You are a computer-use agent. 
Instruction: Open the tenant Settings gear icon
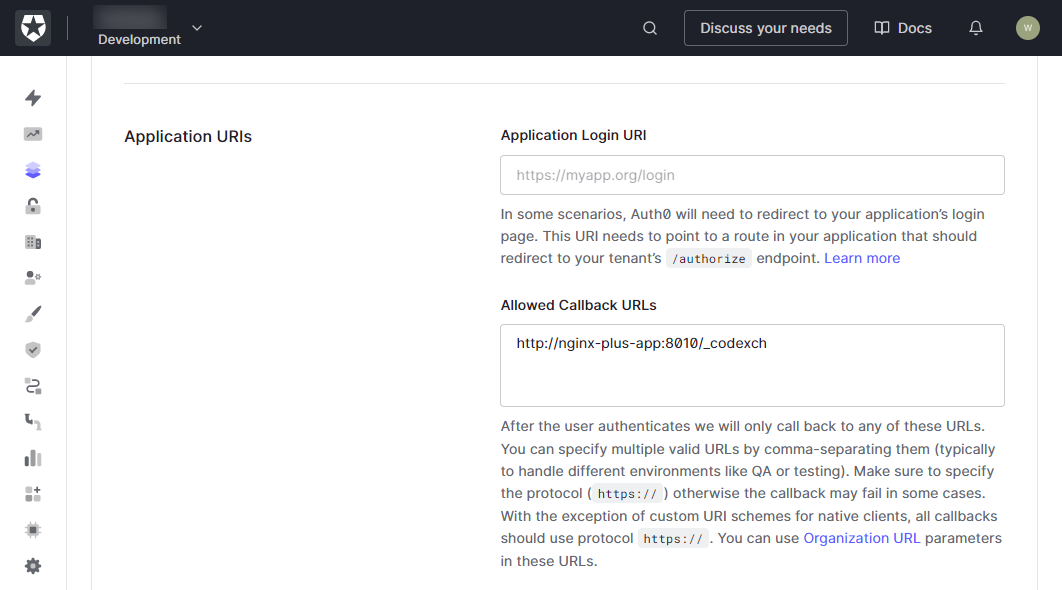[x=33, y=565]
